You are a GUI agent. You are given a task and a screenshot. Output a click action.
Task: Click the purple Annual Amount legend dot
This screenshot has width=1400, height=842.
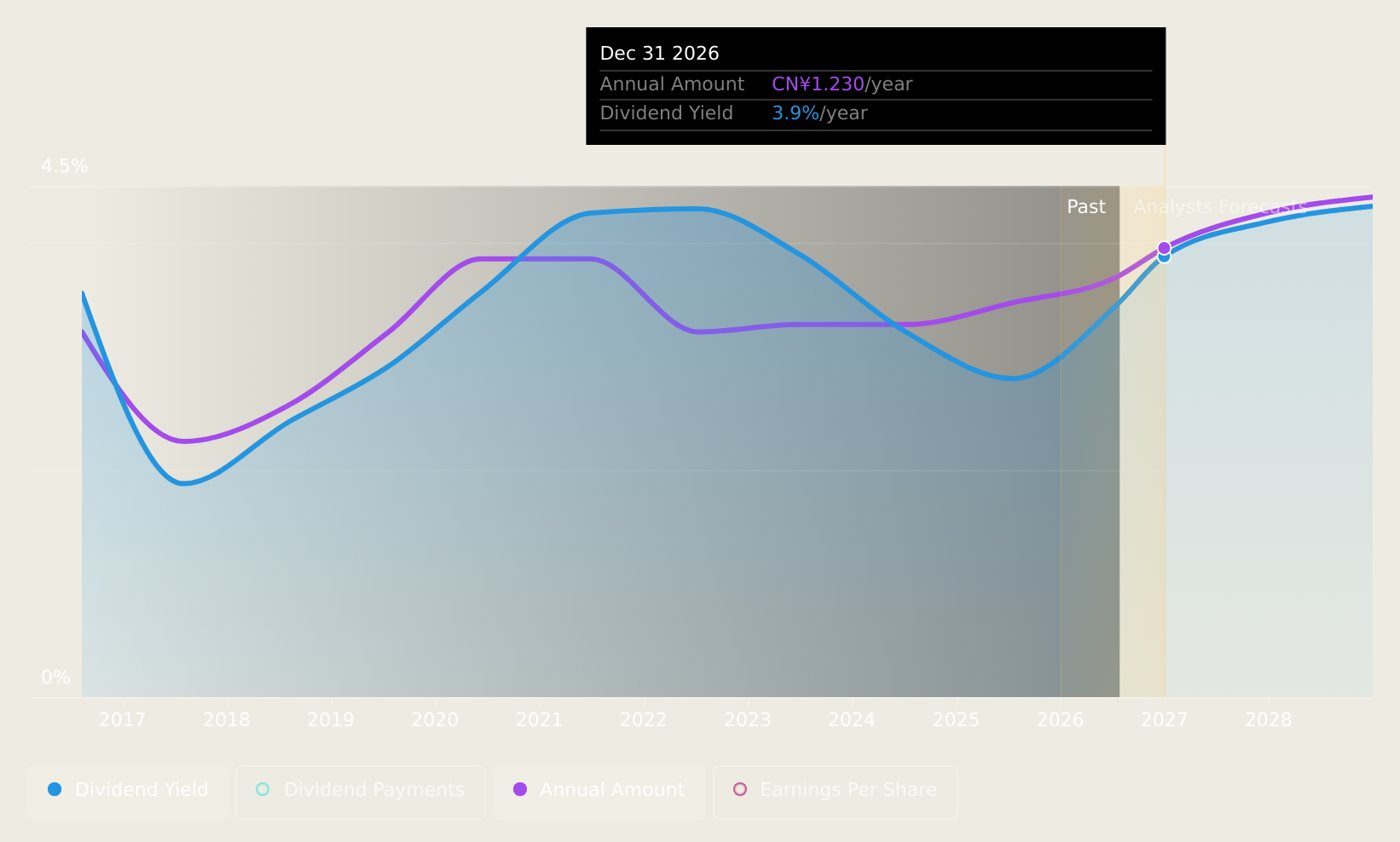520,789
